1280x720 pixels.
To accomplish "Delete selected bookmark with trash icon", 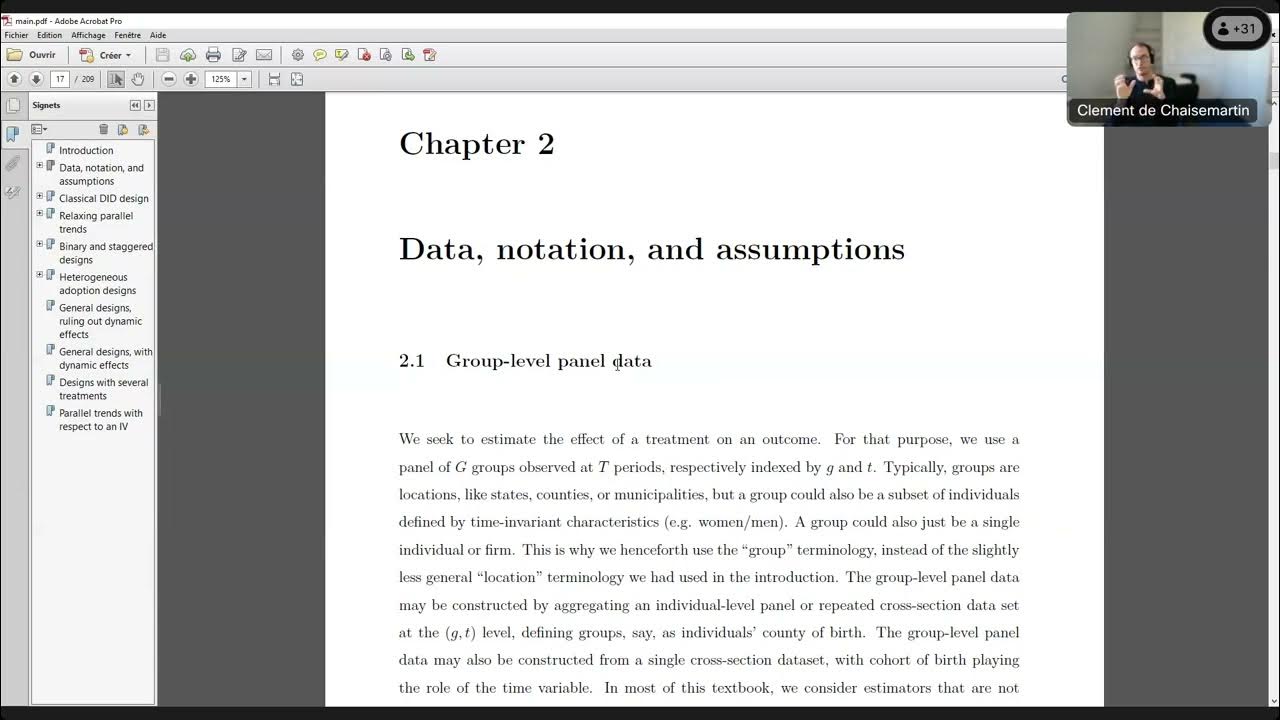I will (x=103, y=129).
